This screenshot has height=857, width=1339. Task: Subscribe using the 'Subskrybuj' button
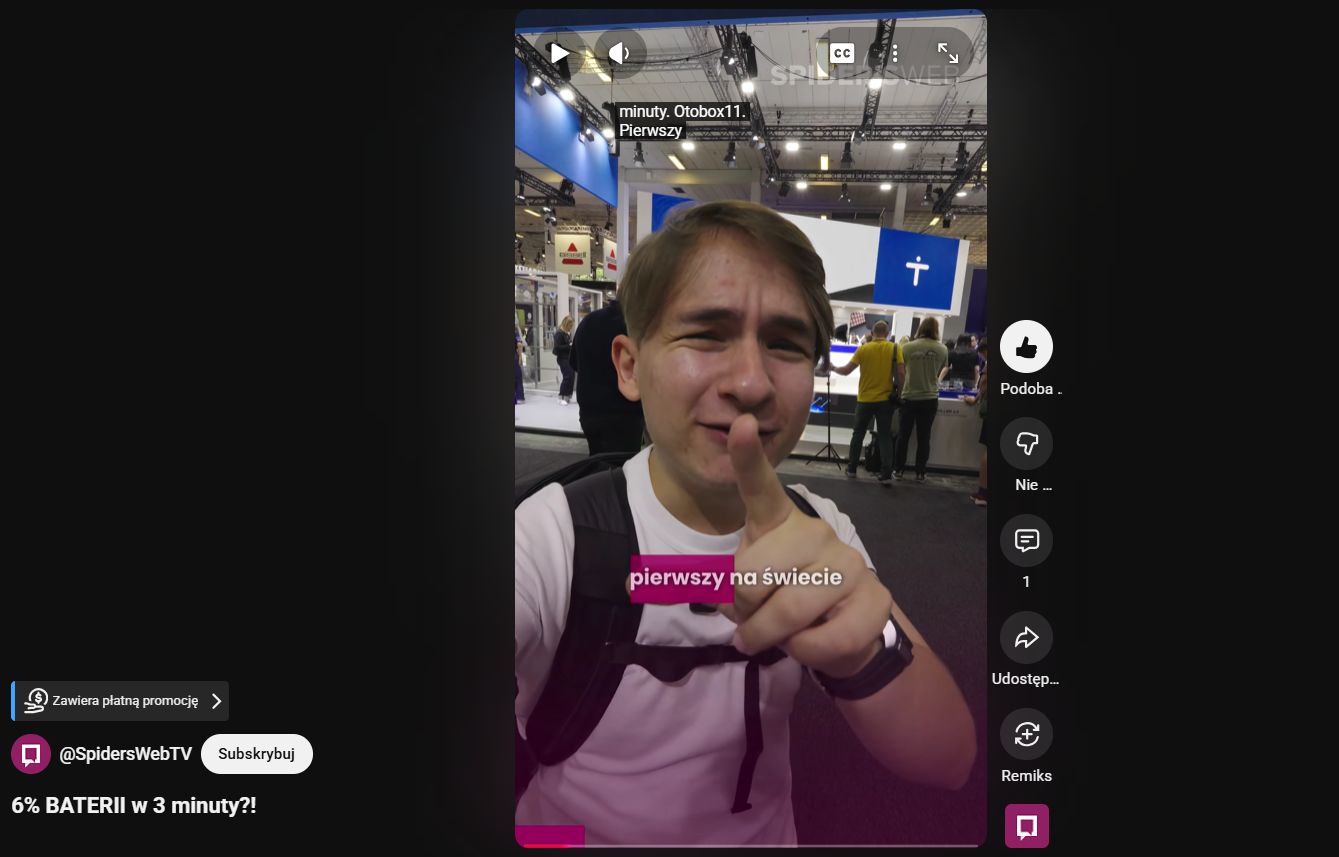click(256, 754)
